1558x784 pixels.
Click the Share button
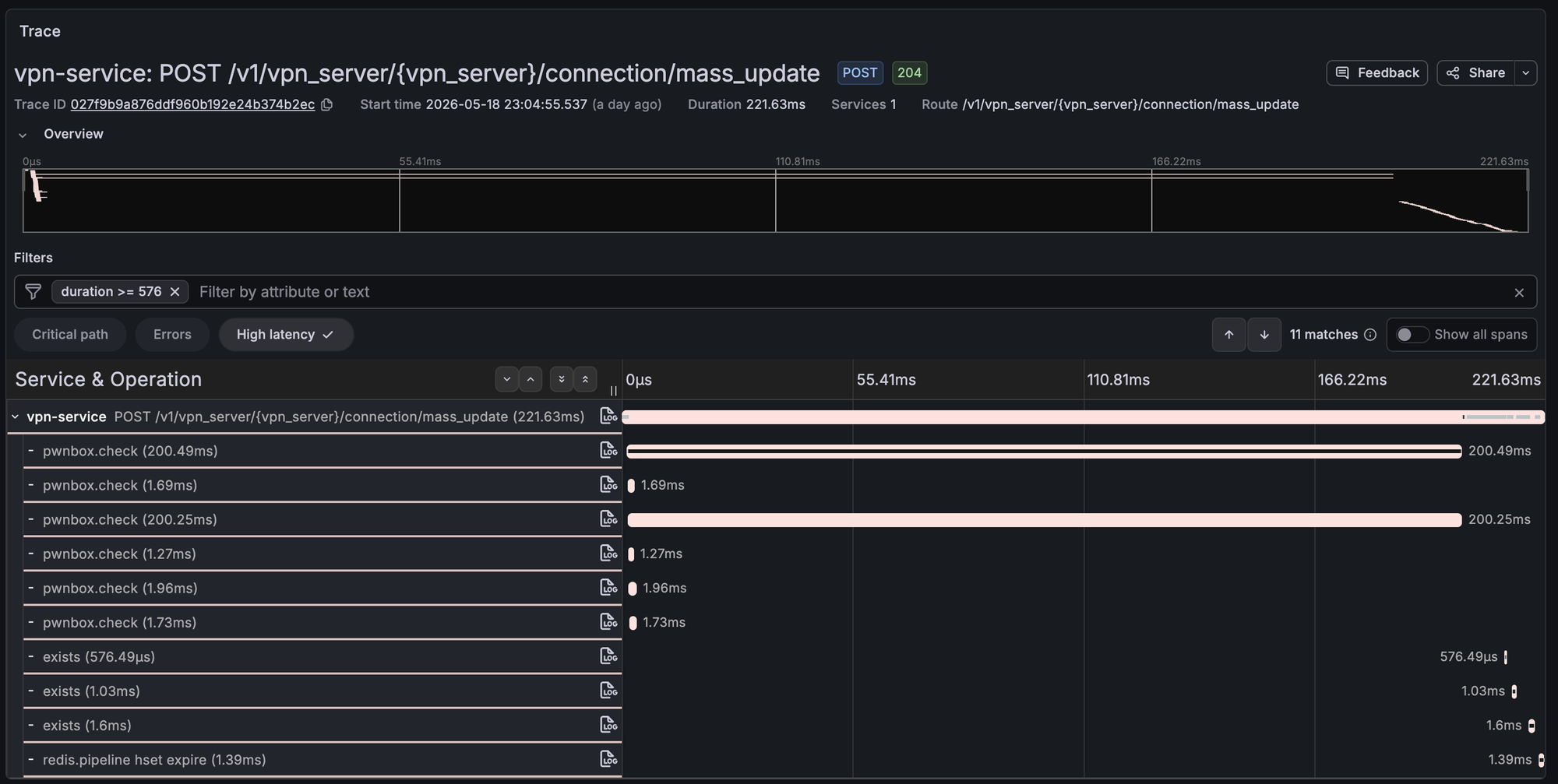1476,73
